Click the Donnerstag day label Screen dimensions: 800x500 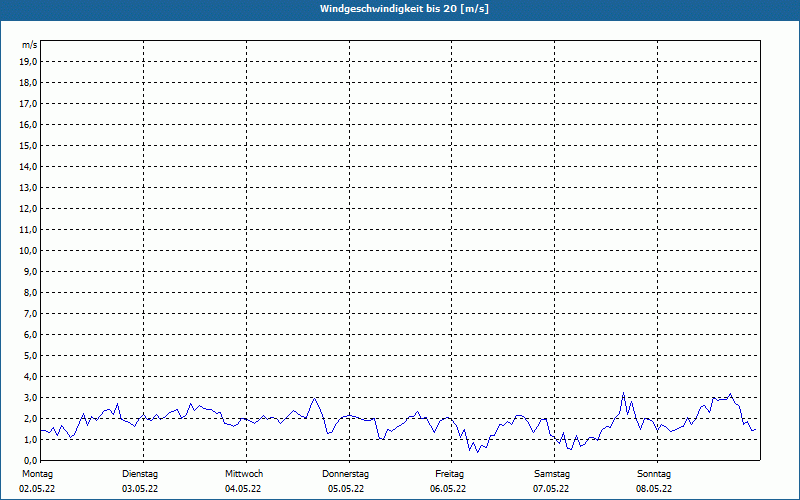coord(346,473)
